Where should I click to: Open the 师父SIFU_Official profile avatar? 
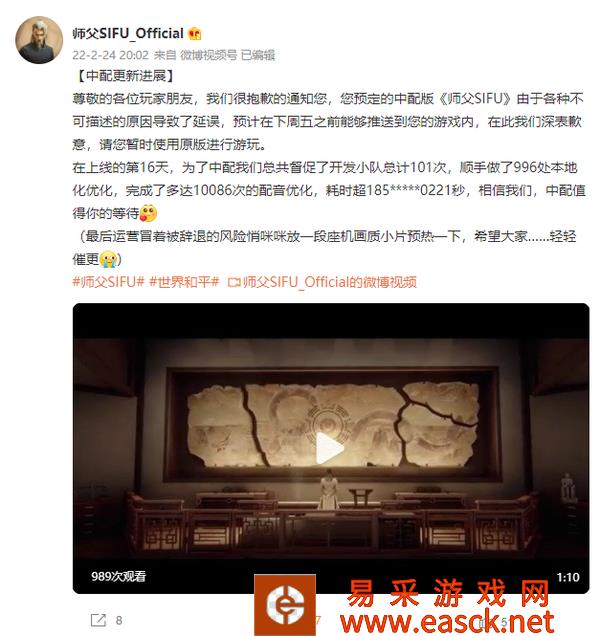pos(39,40)
